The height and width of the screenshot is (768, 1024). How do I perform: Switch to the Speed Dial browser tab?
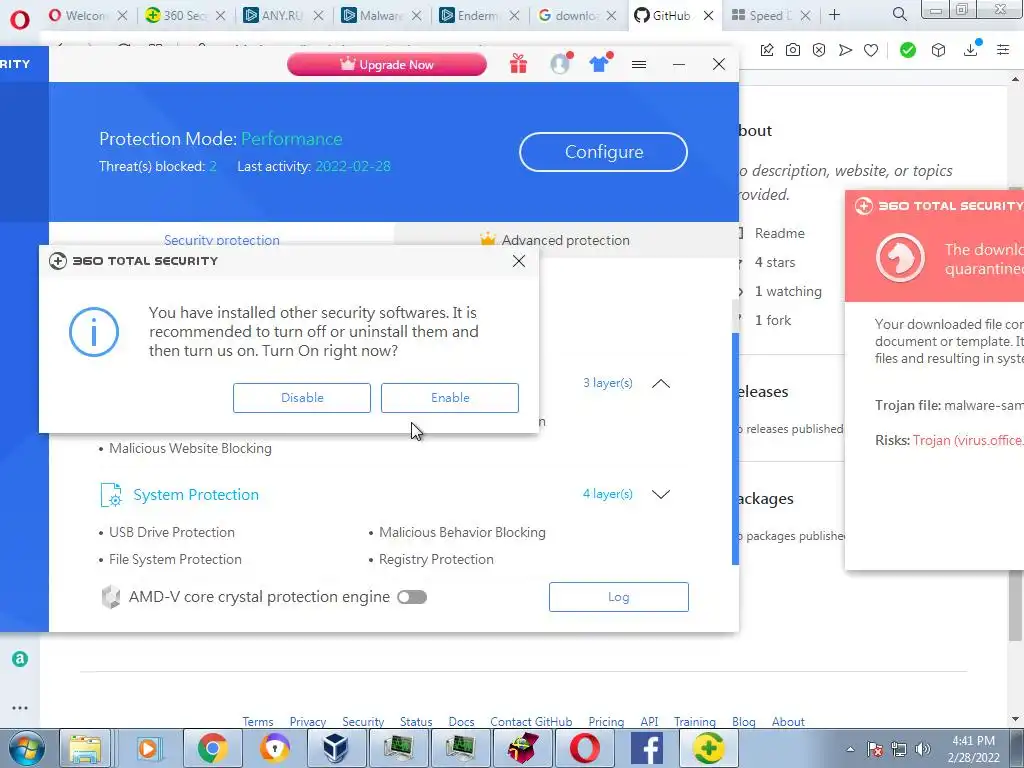(x=771, y=15)
